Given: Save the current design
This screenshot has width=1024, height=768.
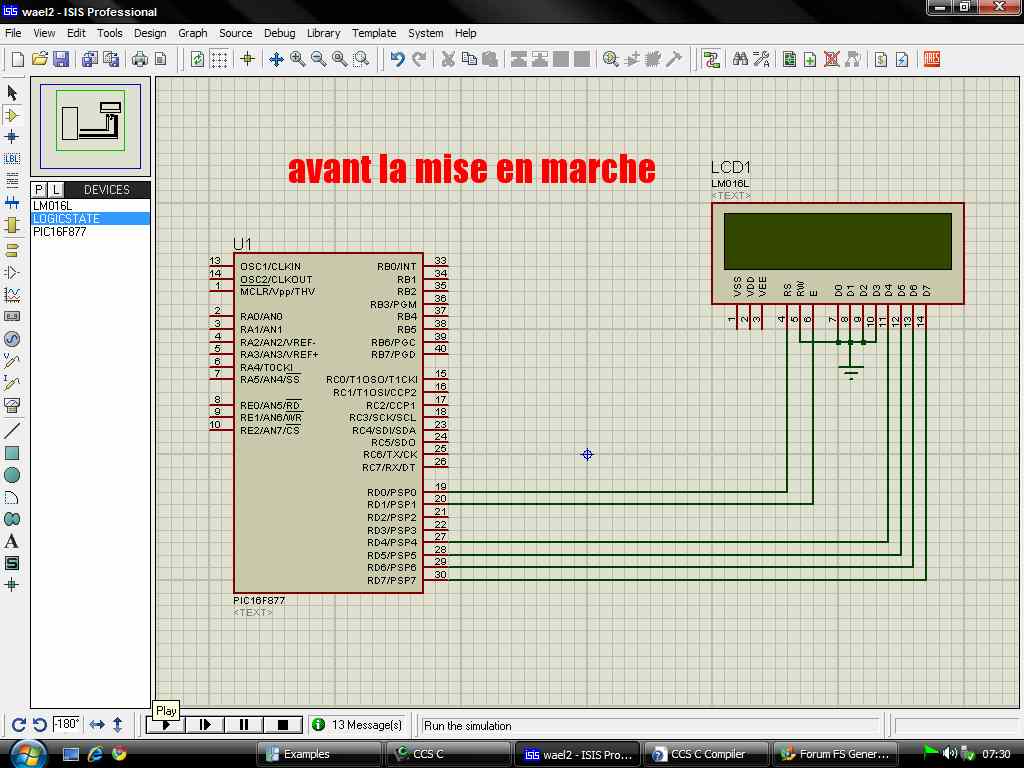Looking at the screenshot, I should (61, 59).
